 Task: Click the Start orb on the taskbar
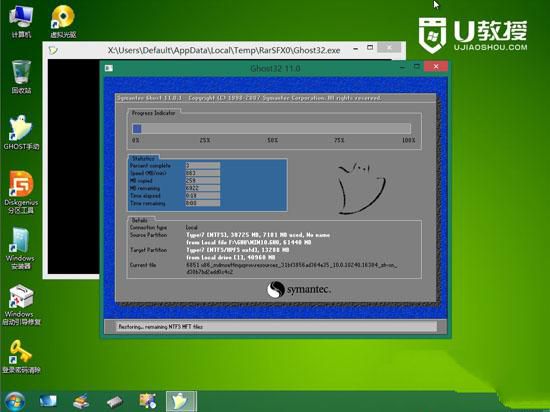coord(14,401)
